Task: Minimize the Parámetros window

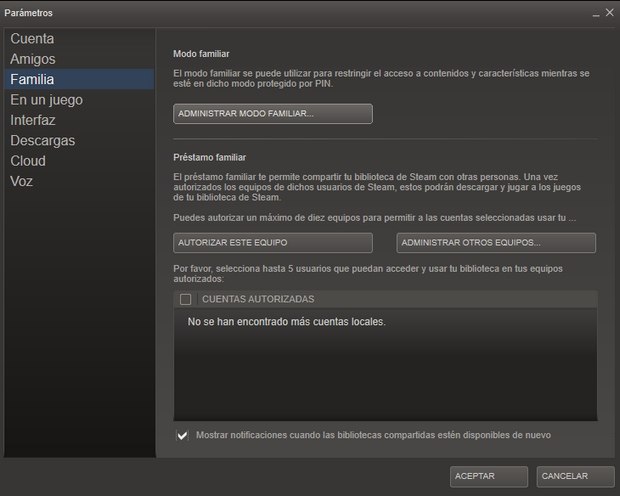Action: coord(596,13)
